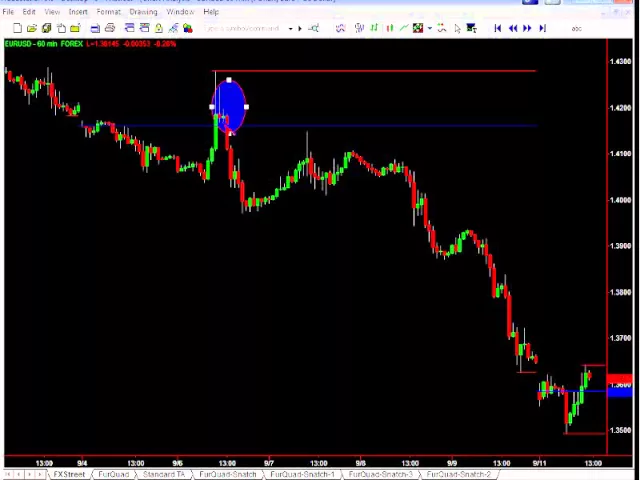Screen dimensions: 640x480
Task: Click the red current price marker
Action: 620,380
